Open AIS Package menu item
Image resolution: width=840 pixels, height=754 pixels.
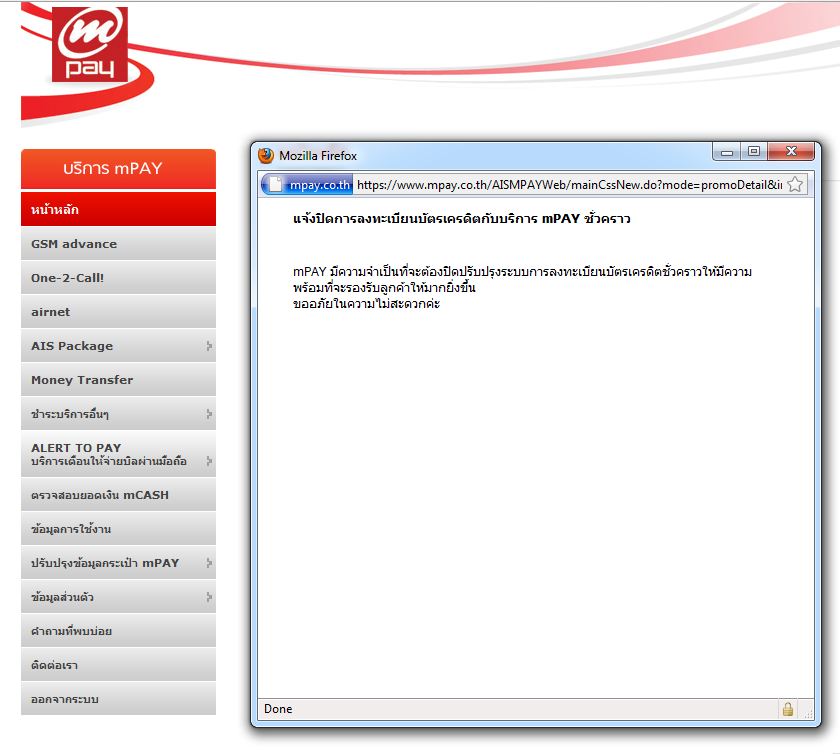click(x=118, y=346)
